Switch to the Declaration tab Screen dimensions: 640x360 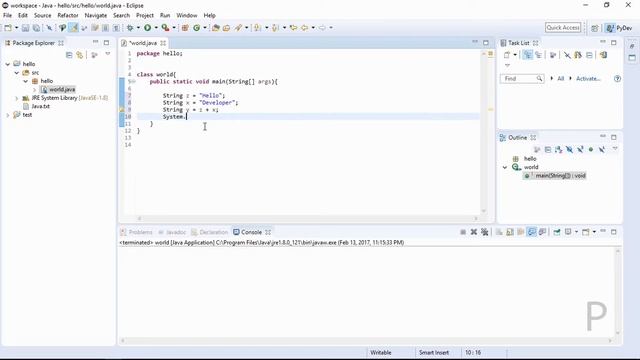pyautogui.click(x=209, y=232)
